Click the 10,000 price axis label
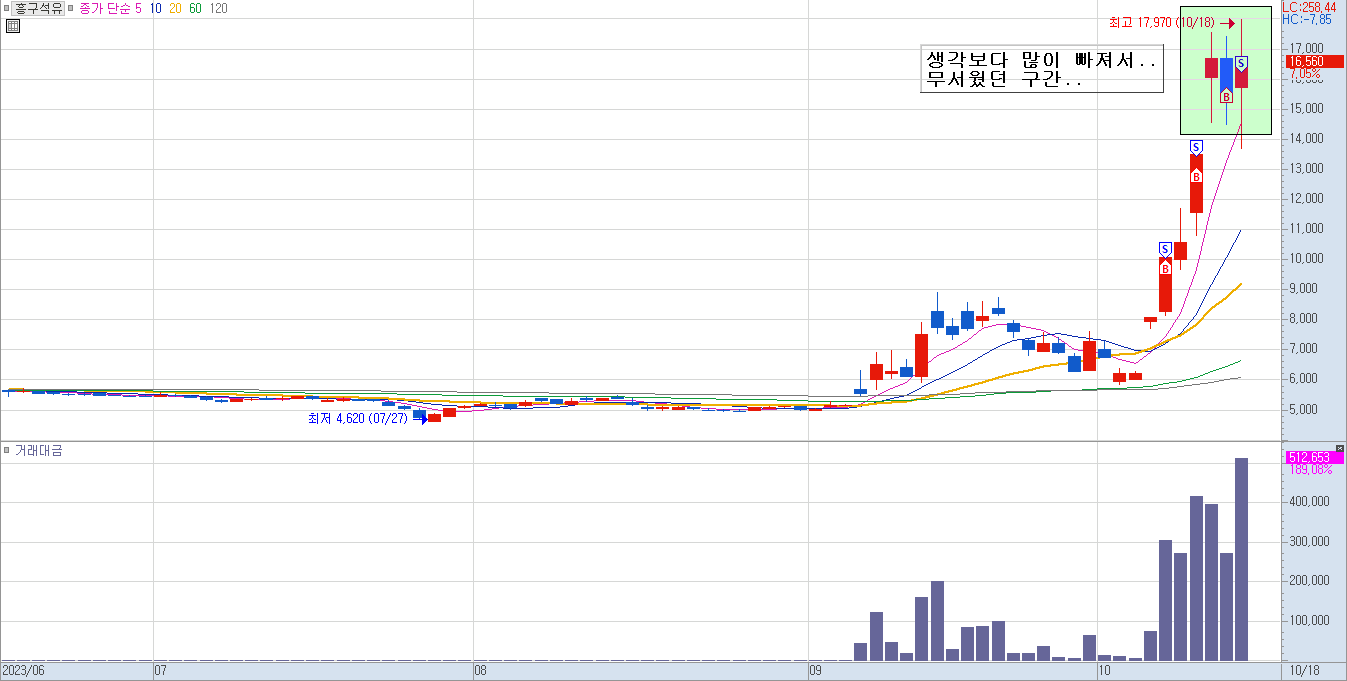Viewport: 1347px width, 681px height. (x=1305, y=258)
